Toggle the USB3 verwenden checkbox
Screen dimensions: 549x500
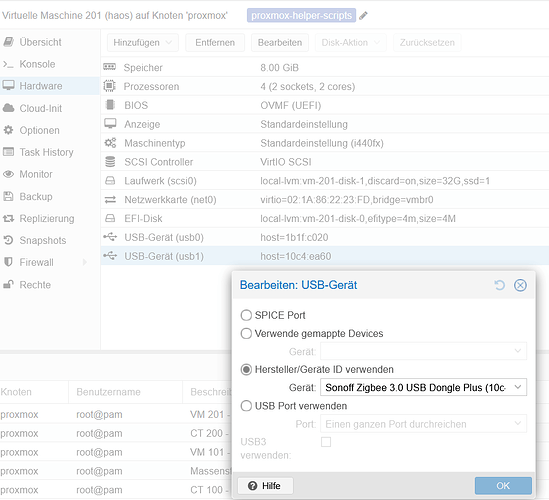coord(326,442)
